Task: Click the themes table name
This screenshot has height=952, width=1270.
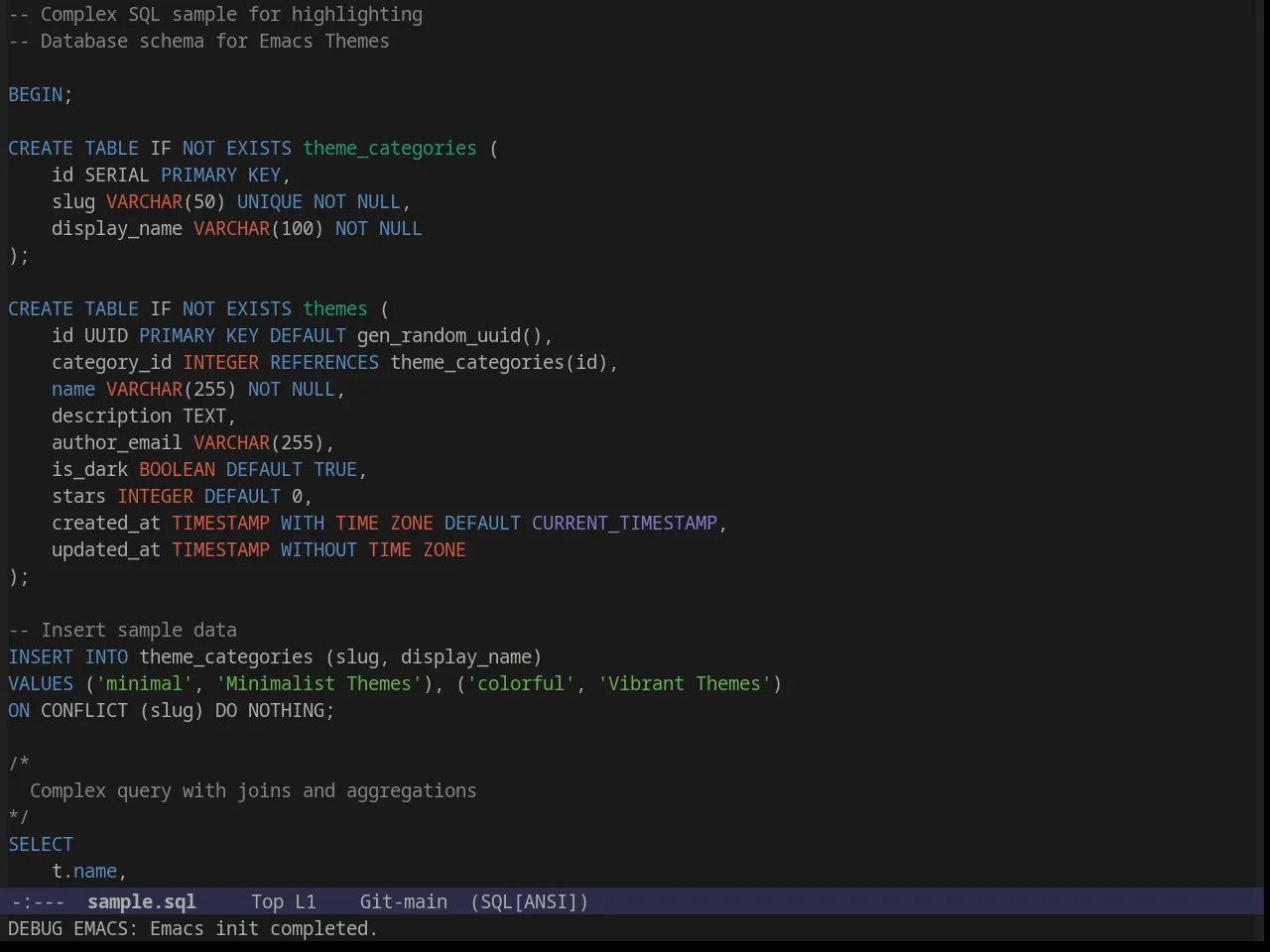Action: pos(335,308)
